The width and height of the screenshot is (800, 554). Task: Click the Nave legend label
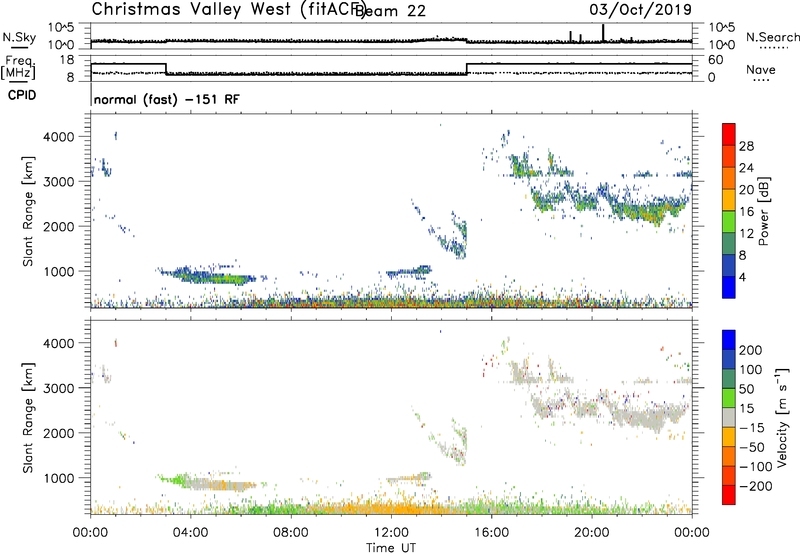coord(760,69)
